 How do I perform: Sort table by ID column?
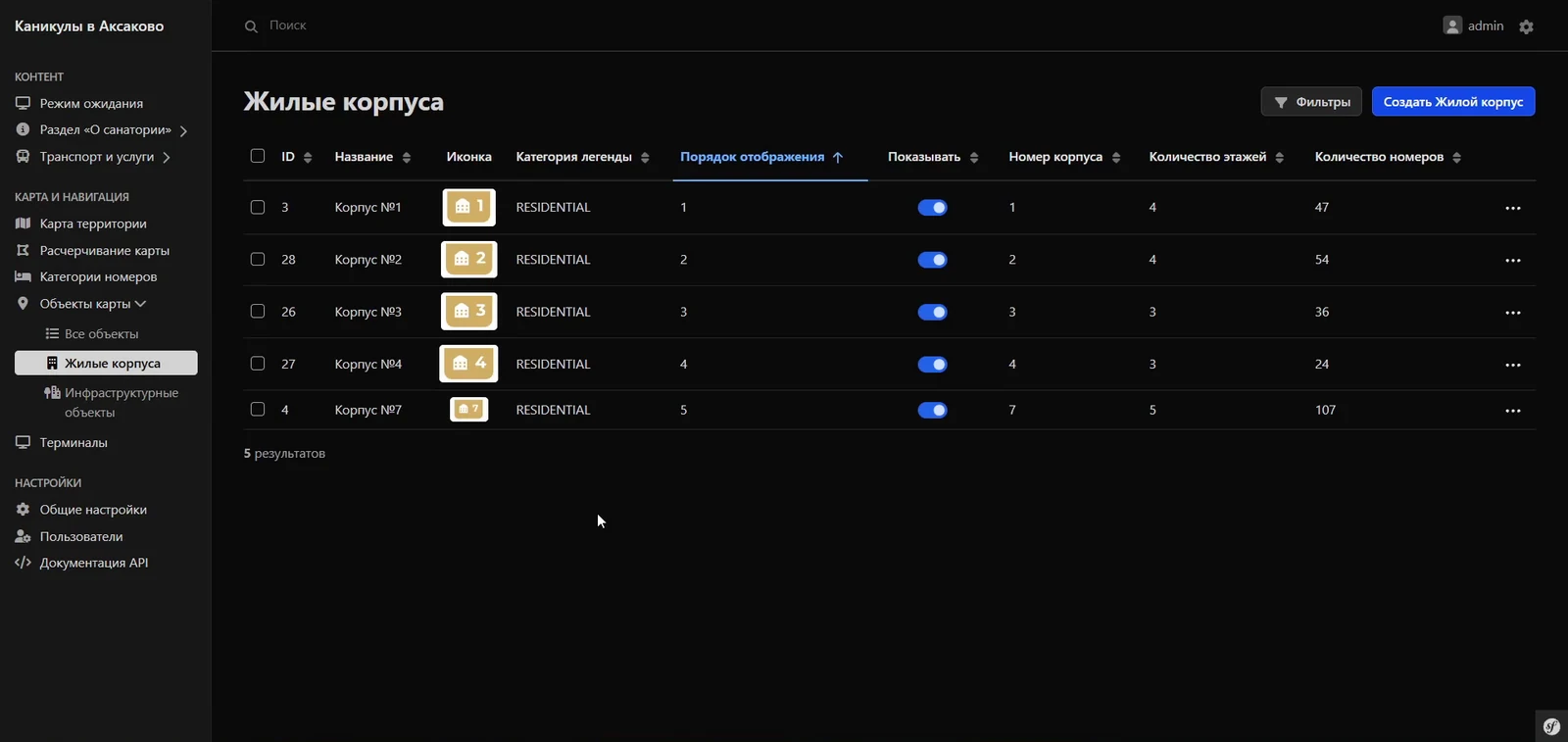tap(296, 157)
